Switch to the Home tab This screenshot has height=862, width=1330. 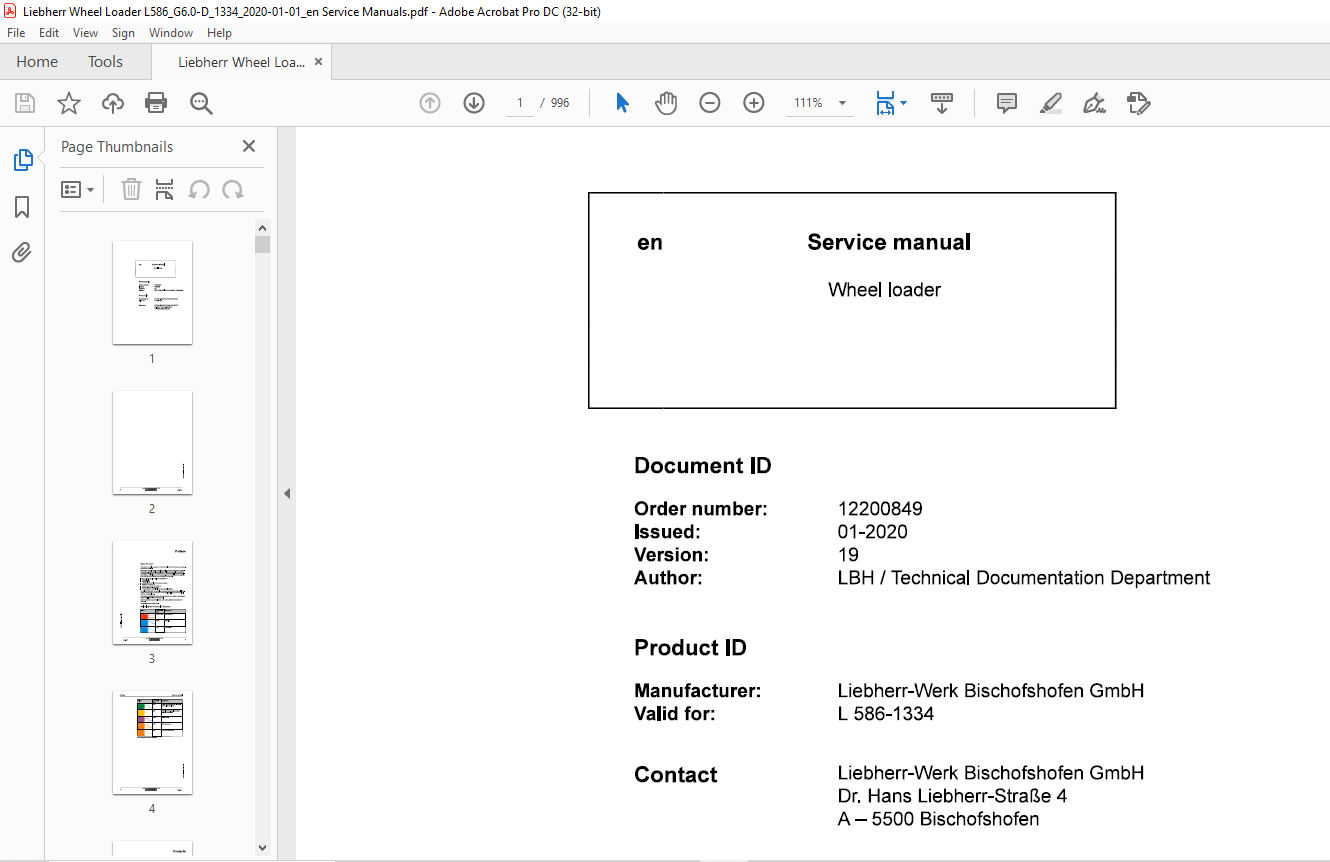click(37, 61)
